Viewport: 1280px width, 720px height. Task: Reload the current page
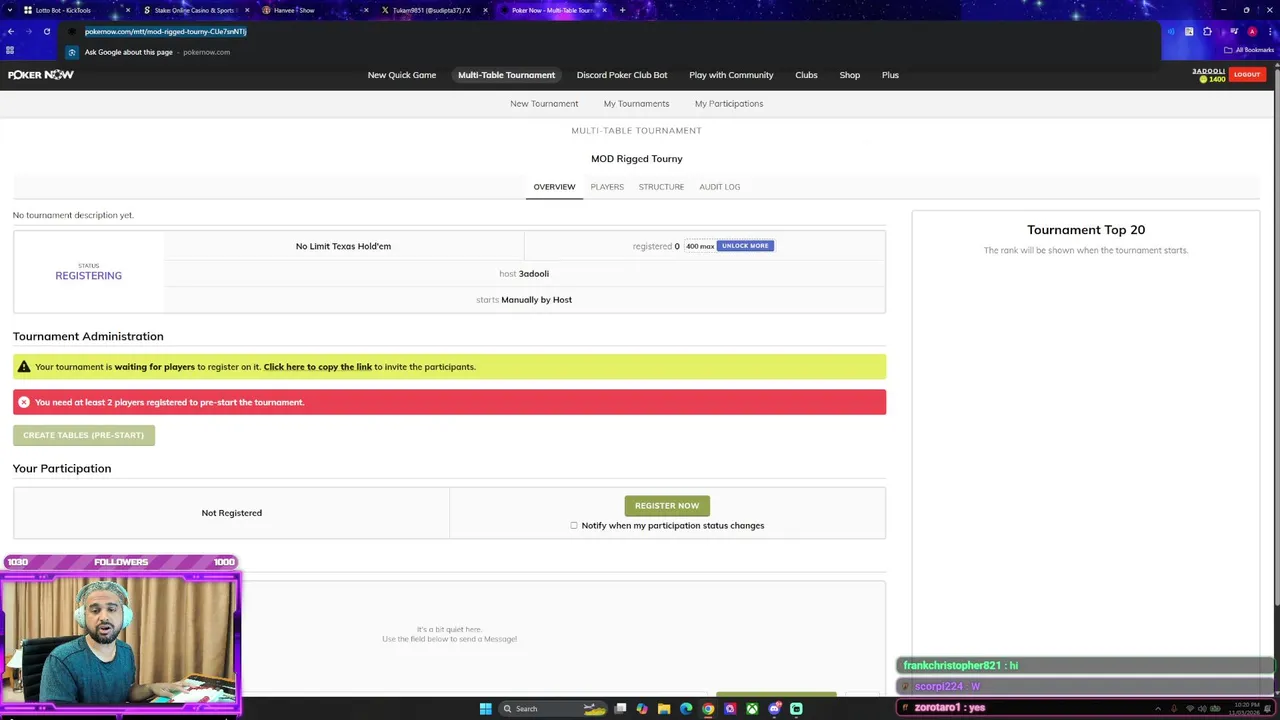46,31
